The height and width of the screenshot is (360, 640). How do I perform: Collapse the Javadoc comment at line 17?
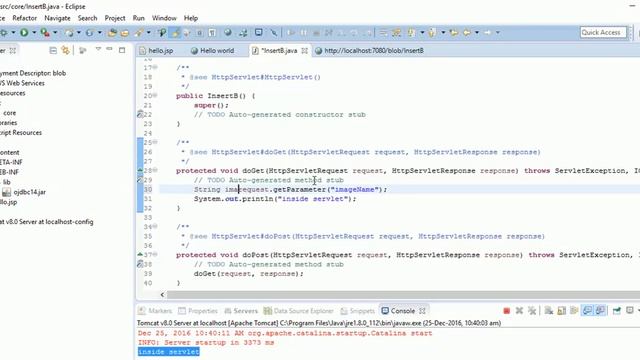[x=155, y=67]
